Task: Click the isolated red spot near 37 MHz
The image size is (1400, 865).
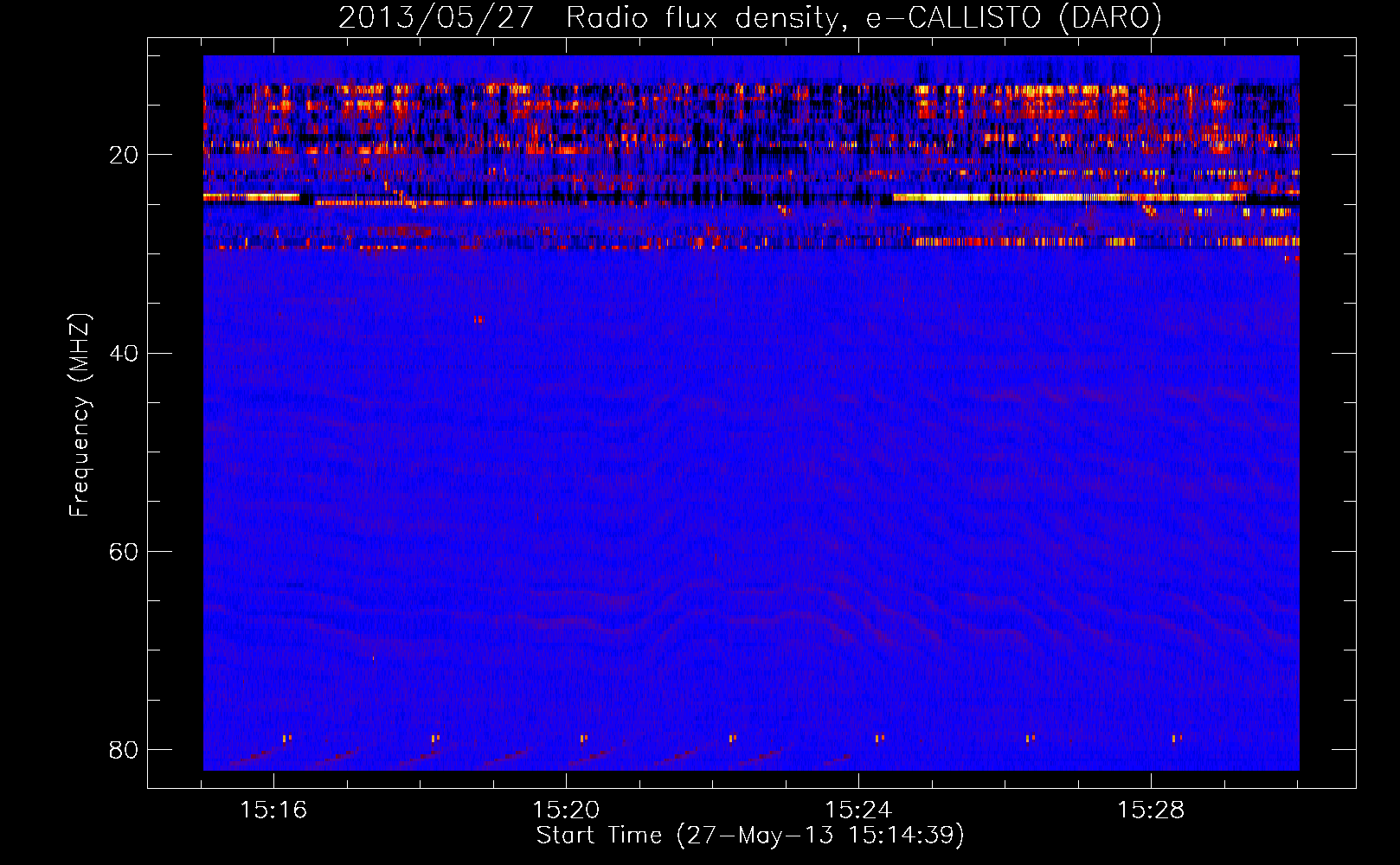Action: coord(478,320)
